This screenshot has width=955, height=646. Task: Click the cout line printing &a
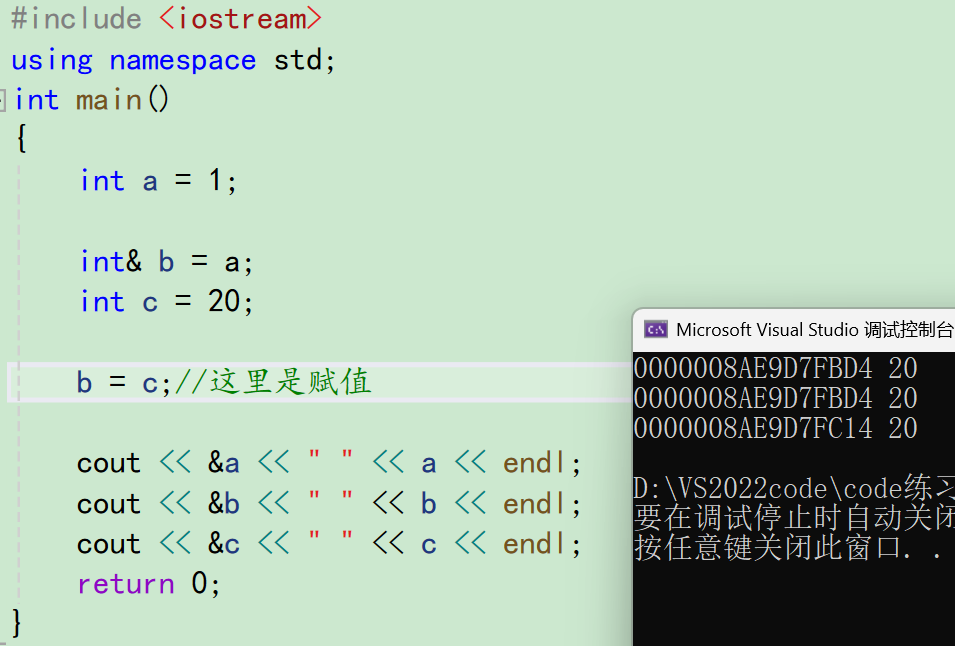329,463
